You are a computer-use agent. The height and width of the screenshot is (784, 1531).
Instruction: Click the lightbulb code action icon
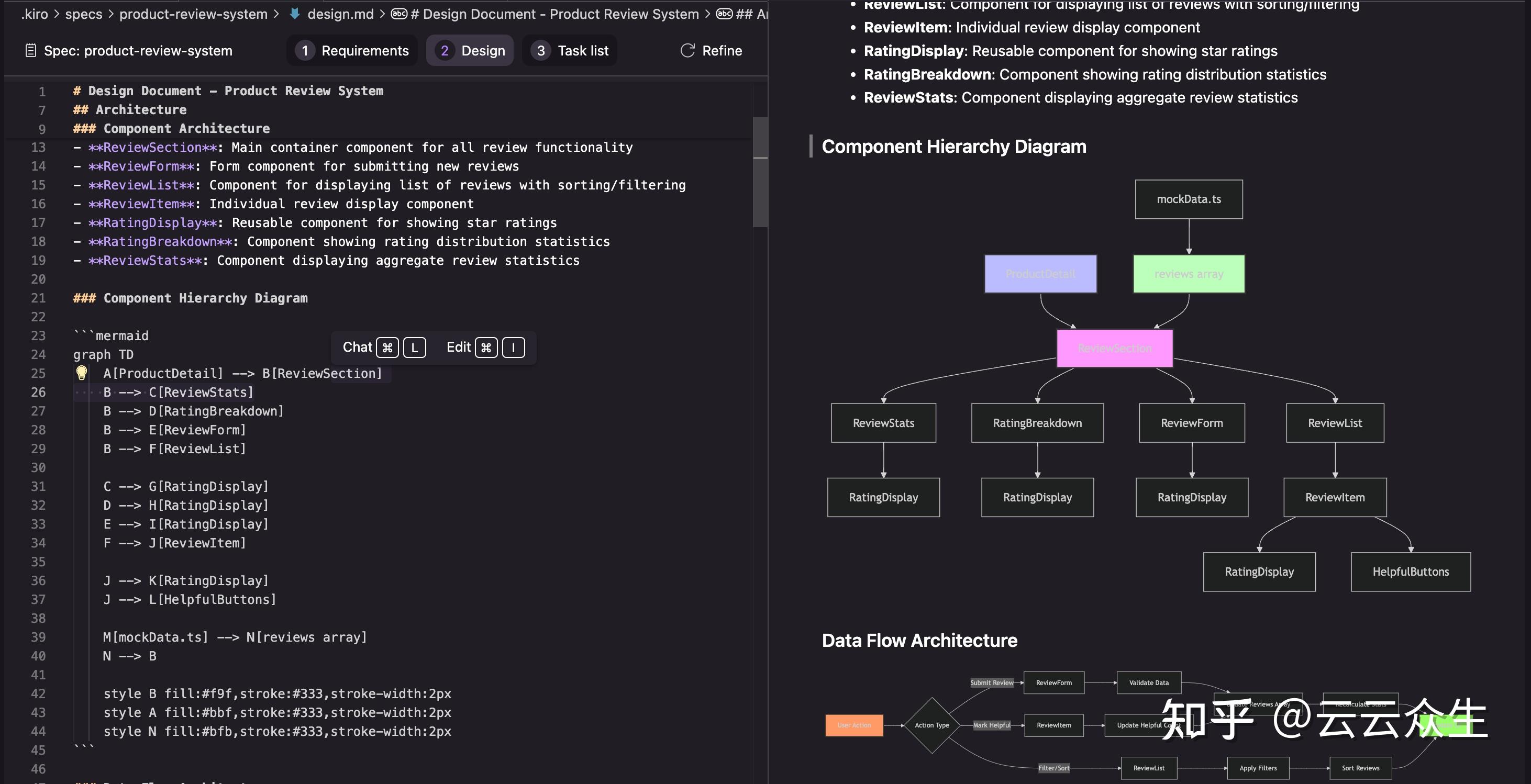[82, 373]
